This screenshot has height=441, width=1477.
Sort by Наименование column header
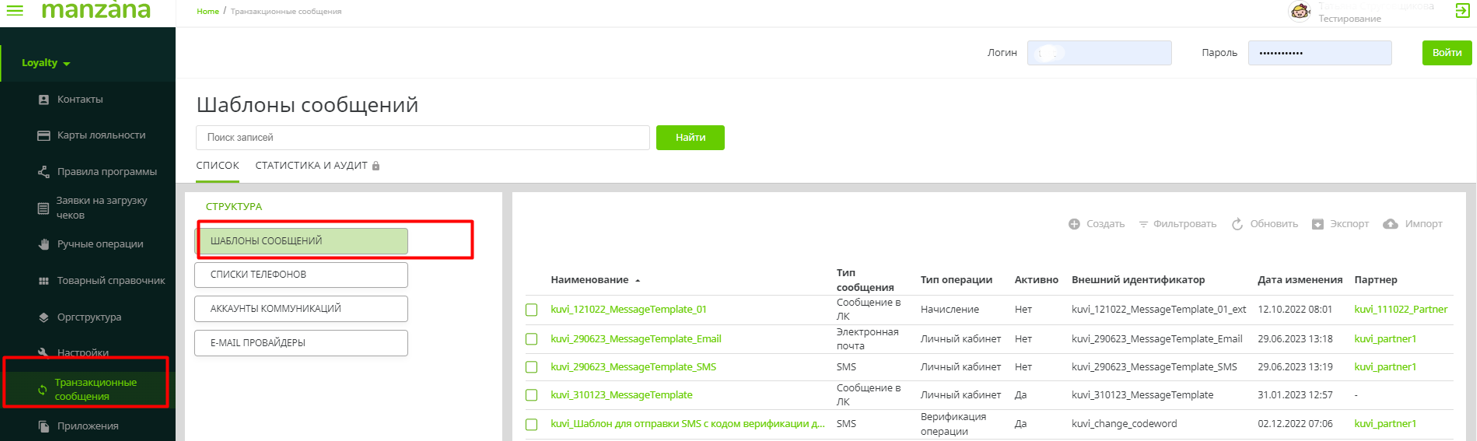[x=589, y=280]
